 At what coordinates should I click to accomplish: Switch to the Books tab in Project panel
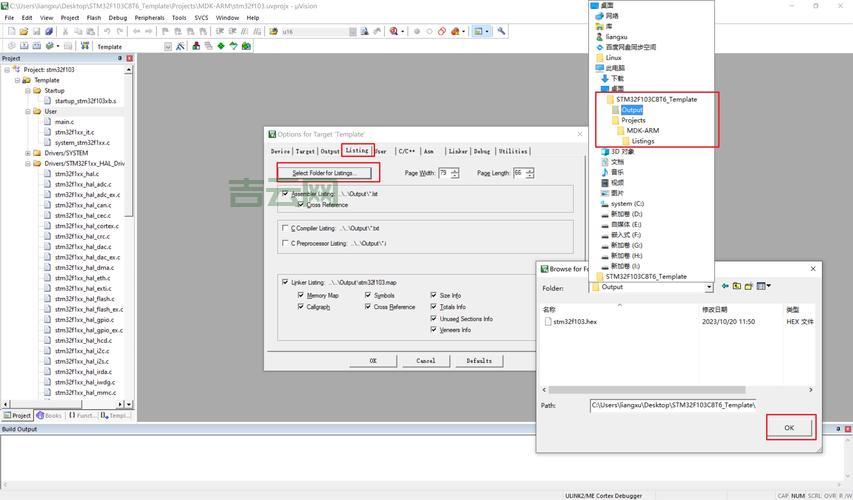point(49,416)
